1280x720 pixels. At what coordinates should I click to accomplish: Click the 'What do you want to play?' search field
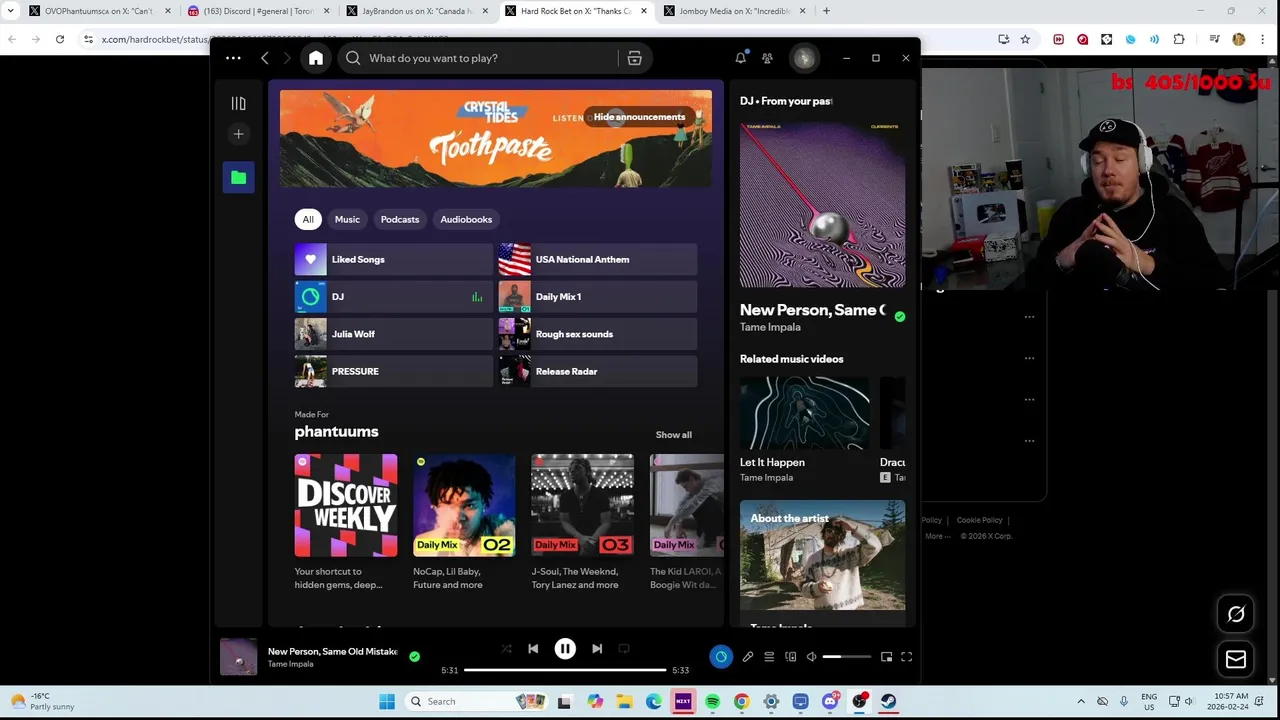(480, 58)
